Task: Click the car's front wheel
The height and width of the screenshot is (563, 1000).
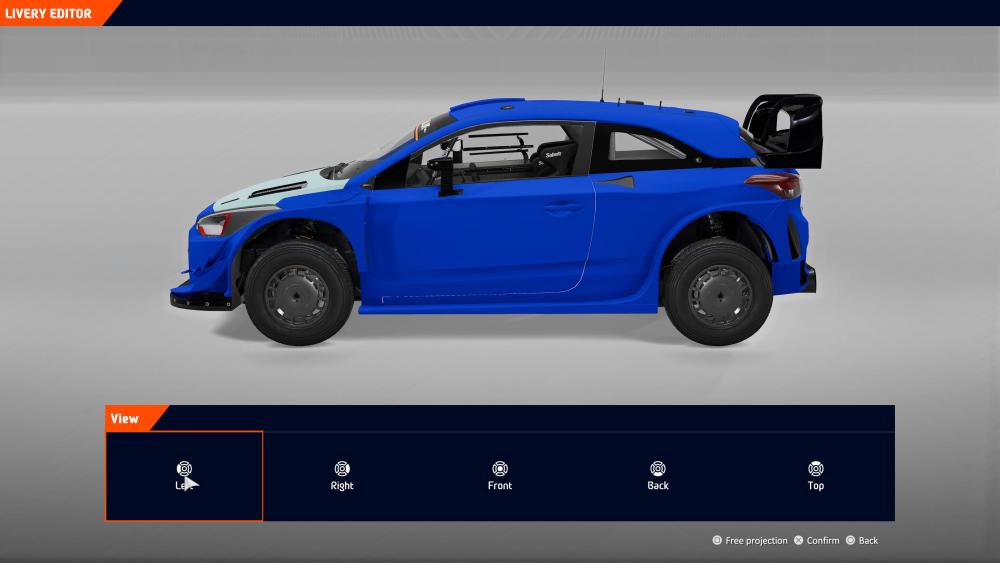Action: [x=299, y=293]
